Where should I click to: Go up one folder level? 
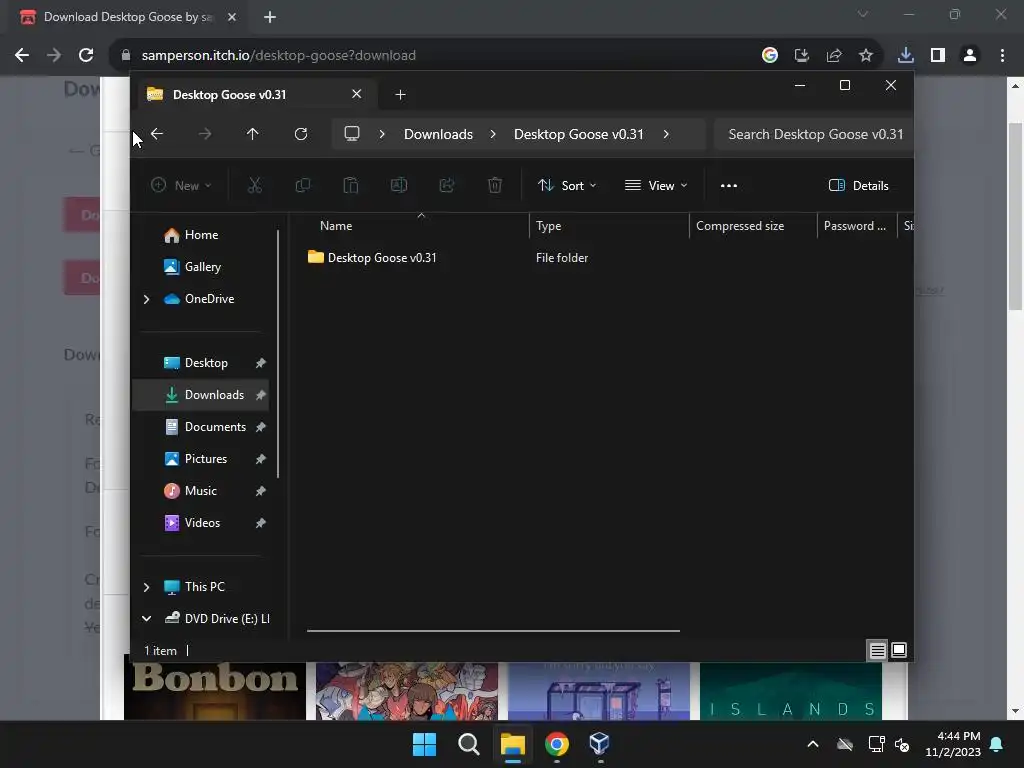point(253,134)
